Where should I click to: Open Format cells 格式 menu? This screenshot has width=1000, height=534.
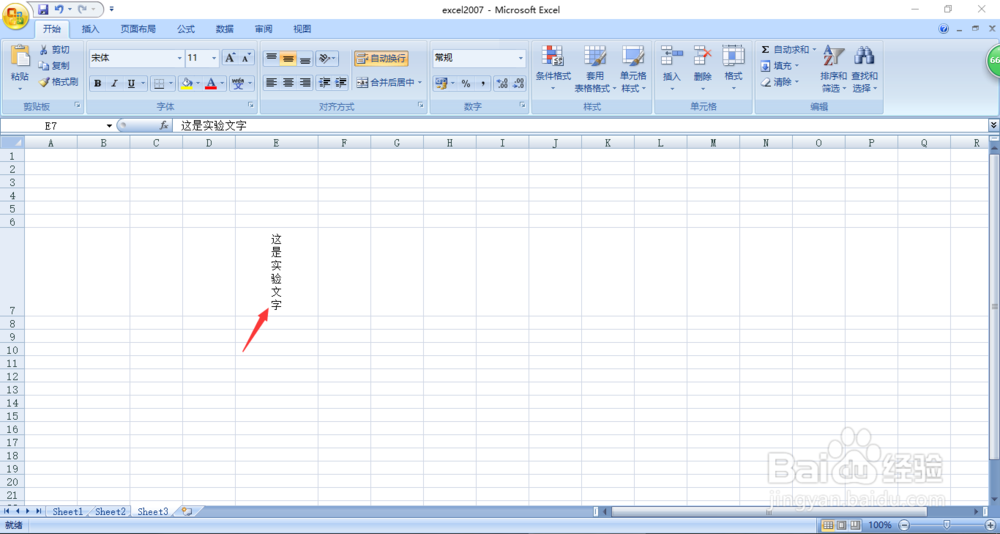coord(733,68)
